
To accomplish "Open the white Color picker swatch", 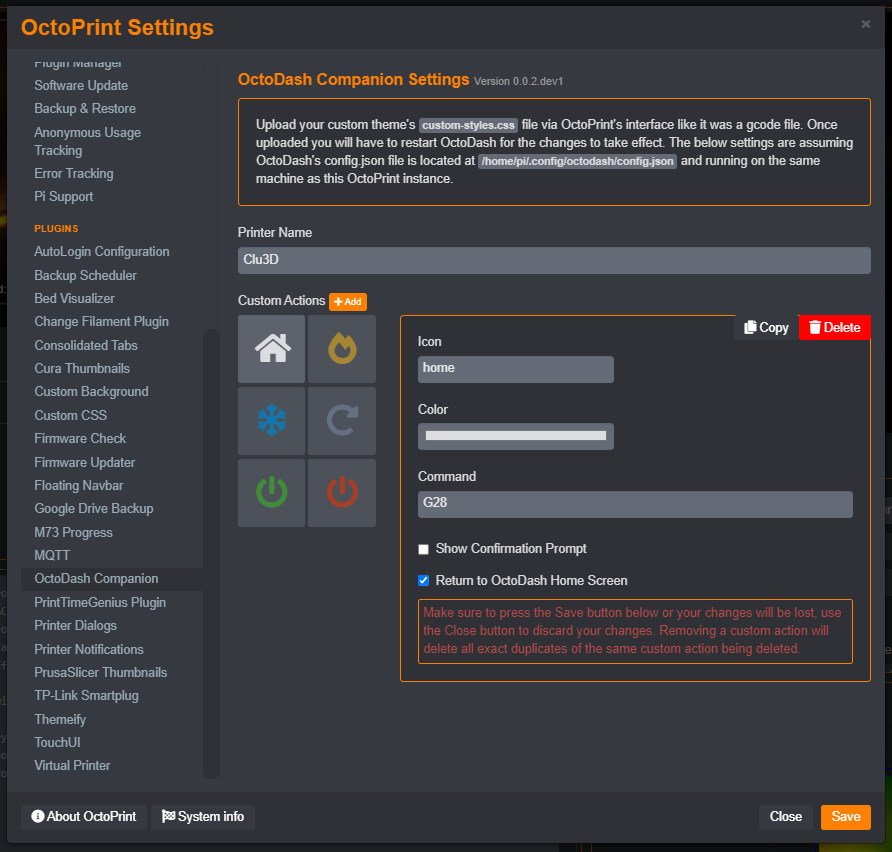I will (515, 436).
